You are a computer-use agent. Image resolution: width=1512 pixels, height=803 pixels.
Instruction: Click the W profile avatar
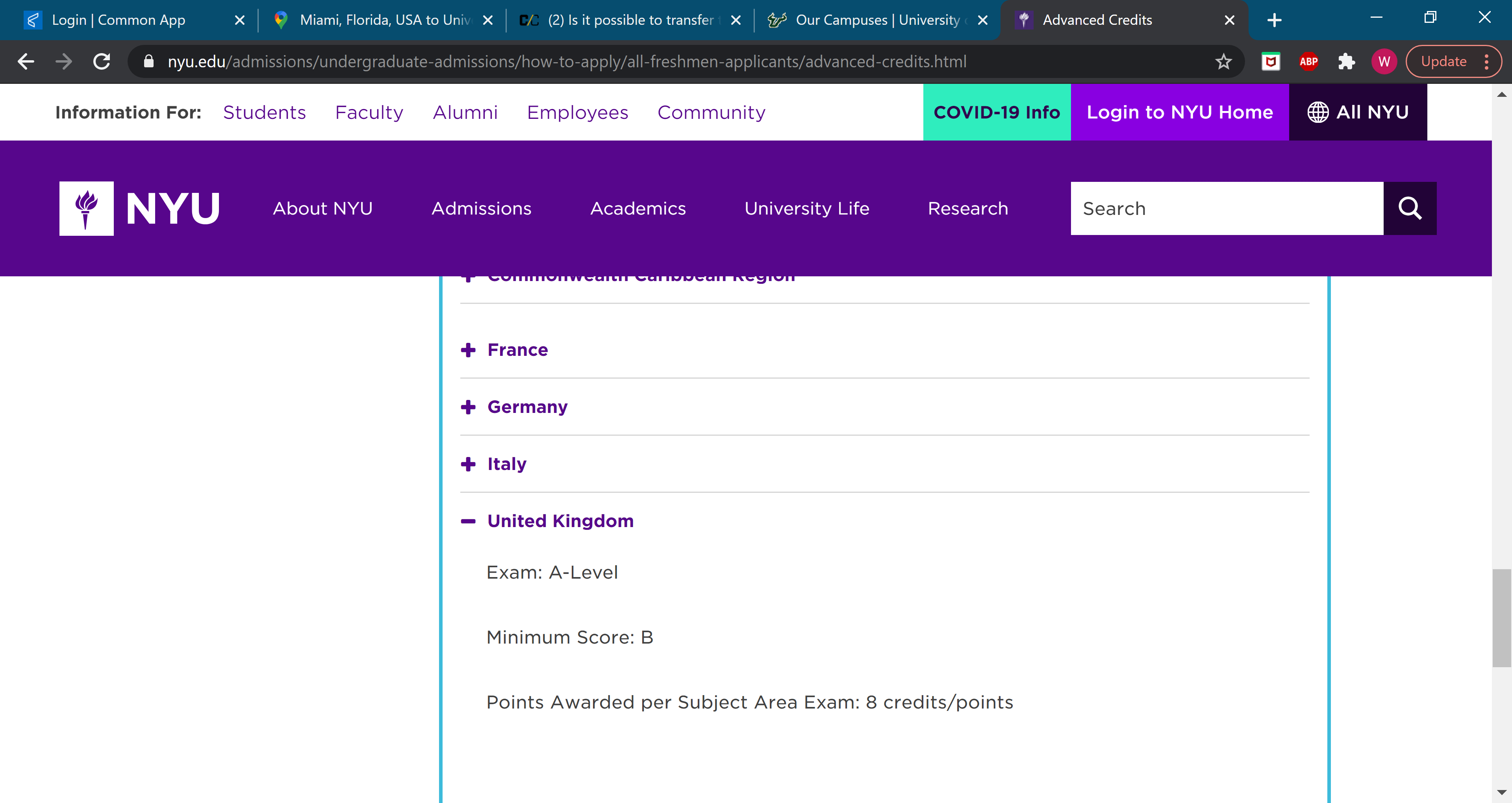point(1384,62)
